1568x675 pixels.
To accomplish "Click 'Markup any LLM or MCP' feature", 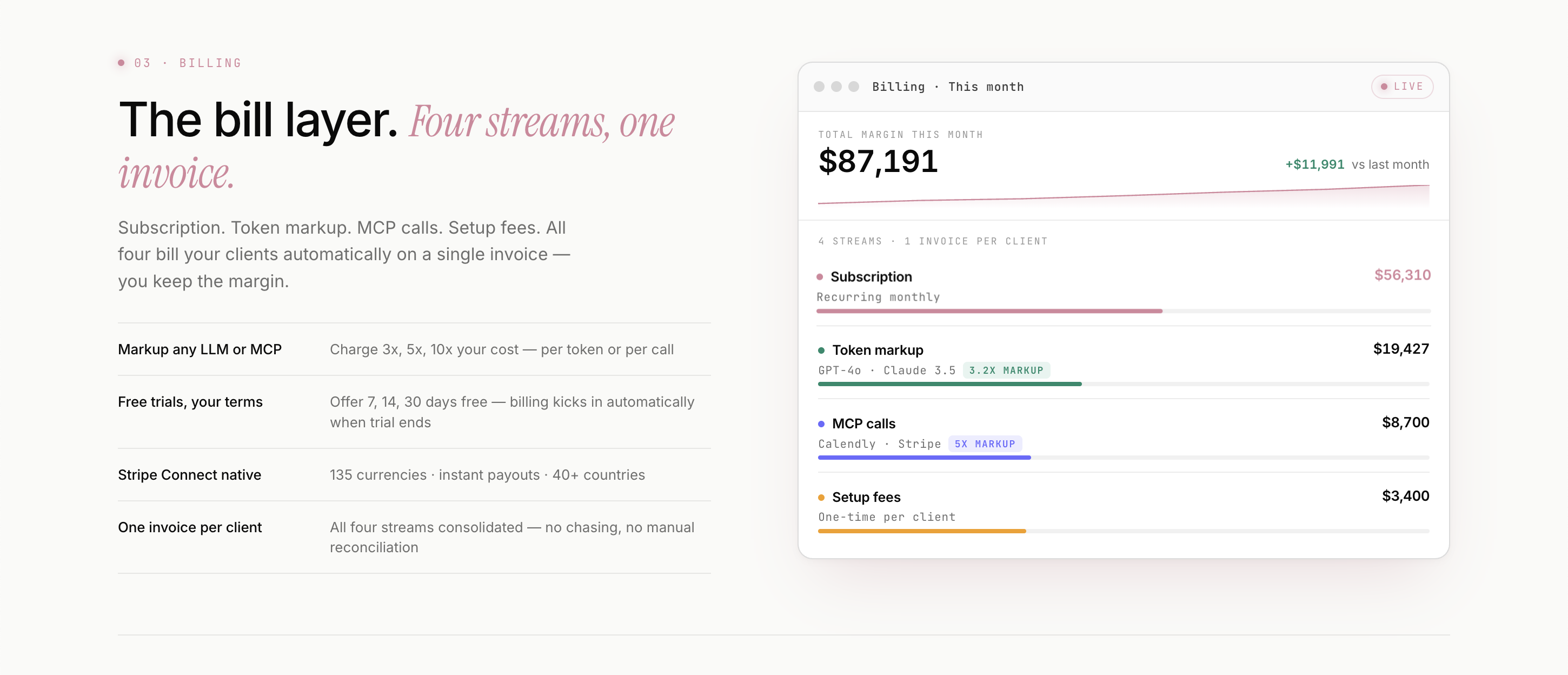I will [x=200, y=349].
